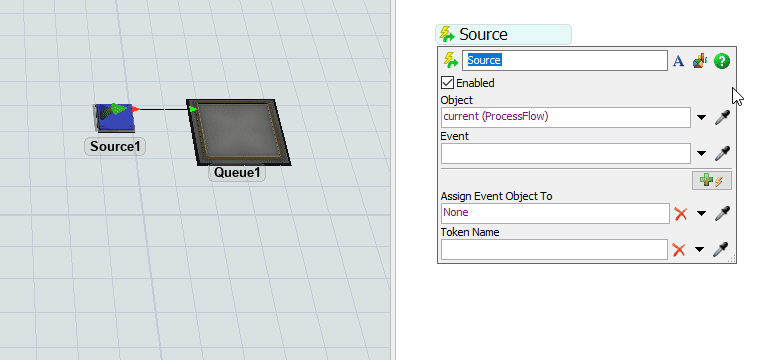This screenshot has height=360, width=780.
Task: Use Assign Event Object To eyedropper
Action: coord(722,214)
